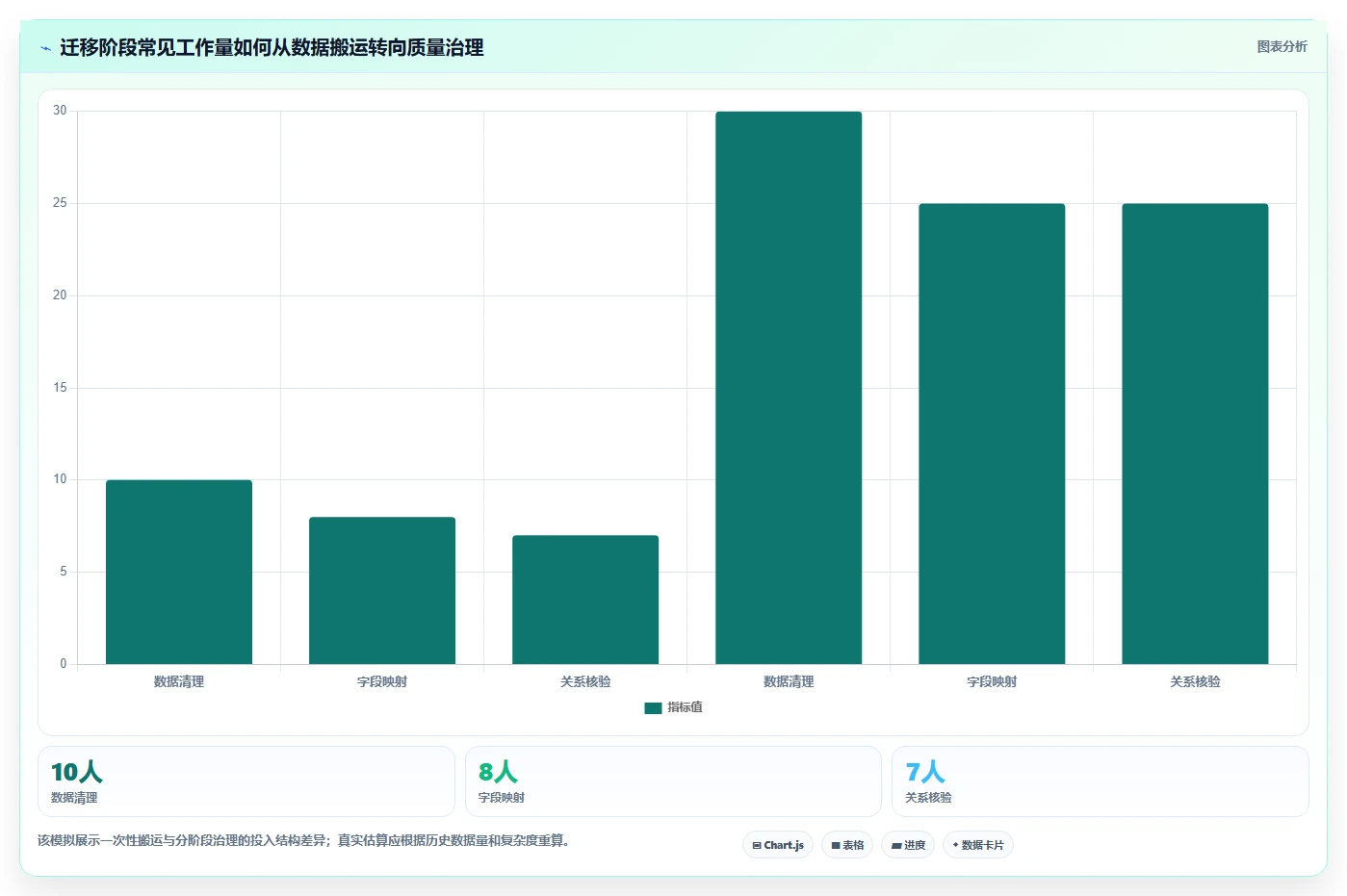Click the 7人 figure in third card
Image resolution: width=1347 pixels, height=896 pixels.
click(925, 772)
